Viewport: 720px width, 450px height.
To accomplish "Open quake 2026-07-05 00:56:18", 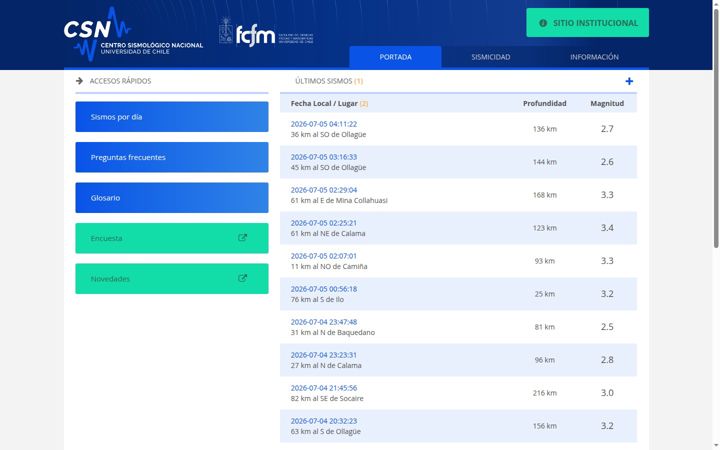I will tap(324, 289).
